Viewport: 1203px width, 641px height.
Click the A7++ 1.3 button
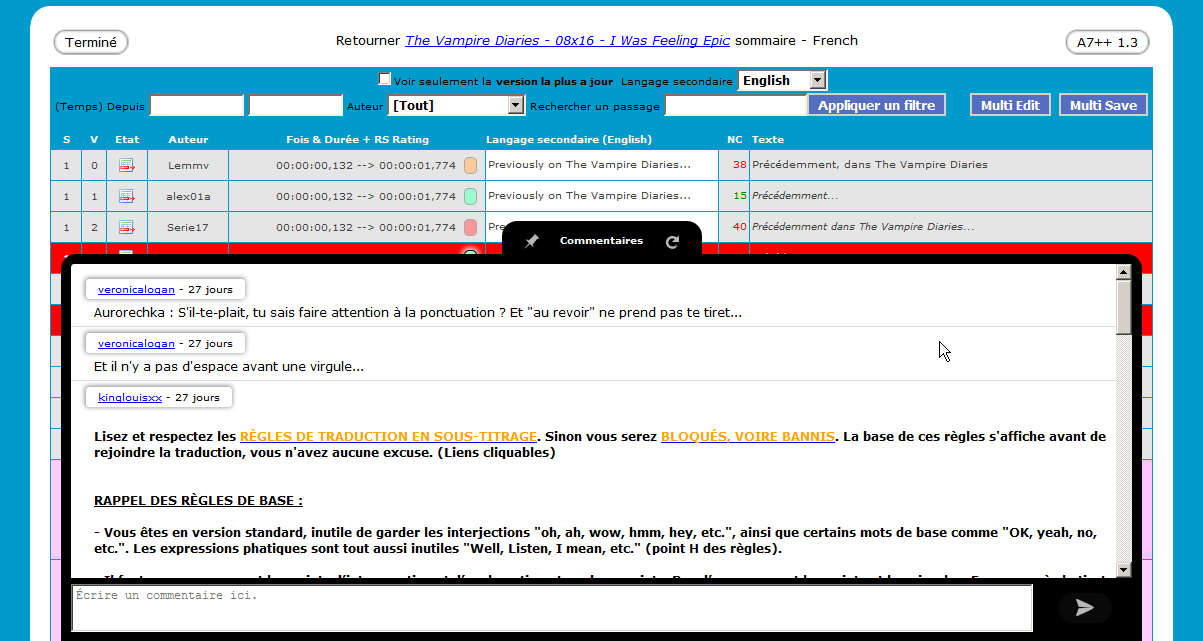[x=1107, y=42]
